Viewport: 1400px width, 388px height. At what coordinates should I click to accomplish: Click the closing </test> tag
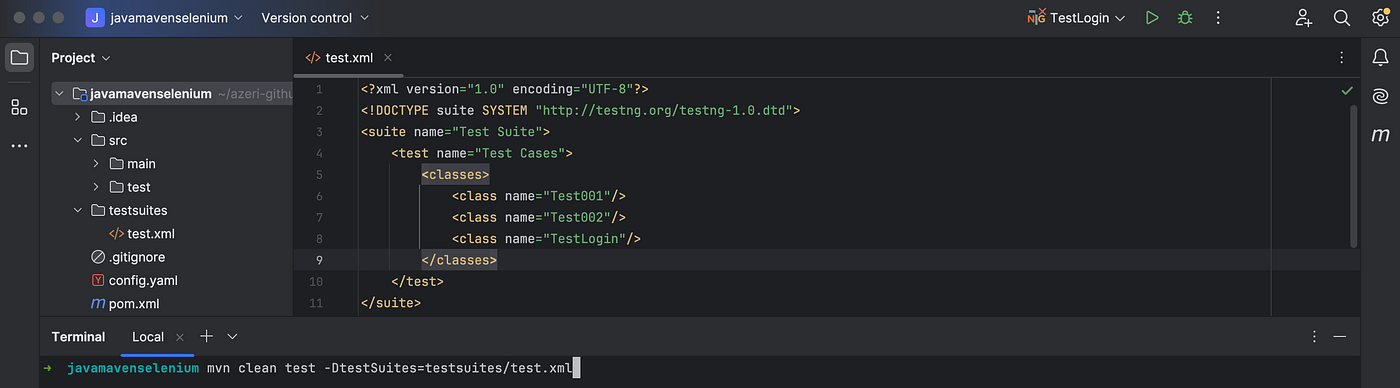tap(417, 282)
